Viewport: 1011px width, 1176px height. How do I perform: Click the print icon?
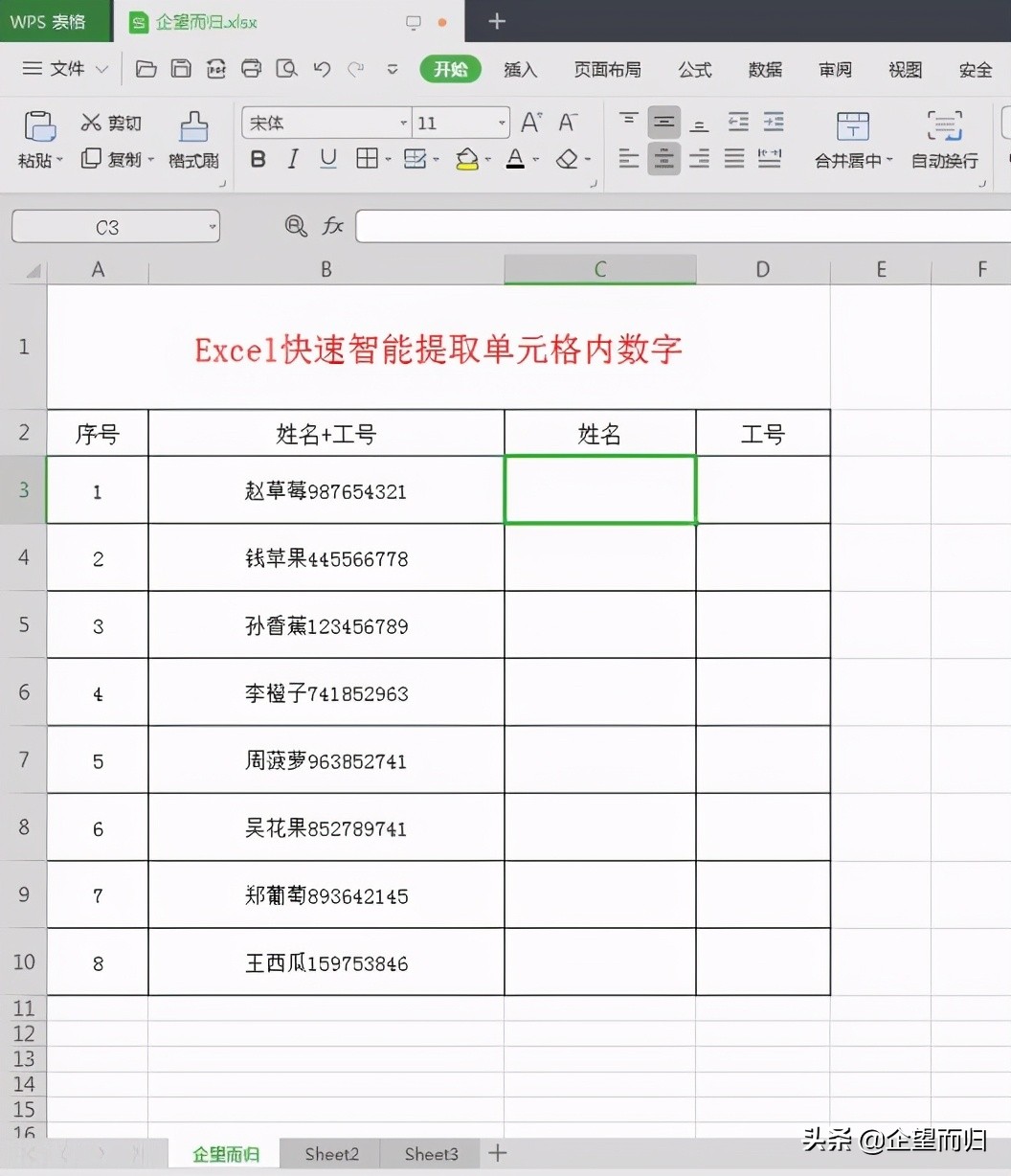tap(252, 69)
